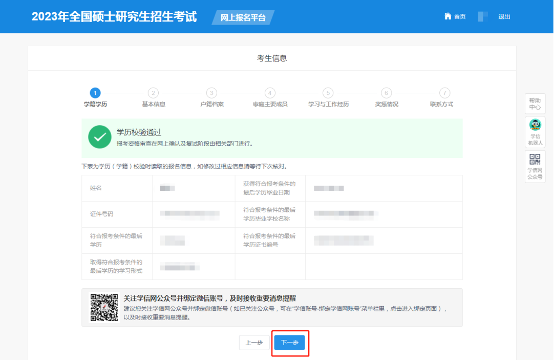Click the 证件号码 table label
Screen dimensions: 554x360
pyautogui.click(x=101, y=214)
